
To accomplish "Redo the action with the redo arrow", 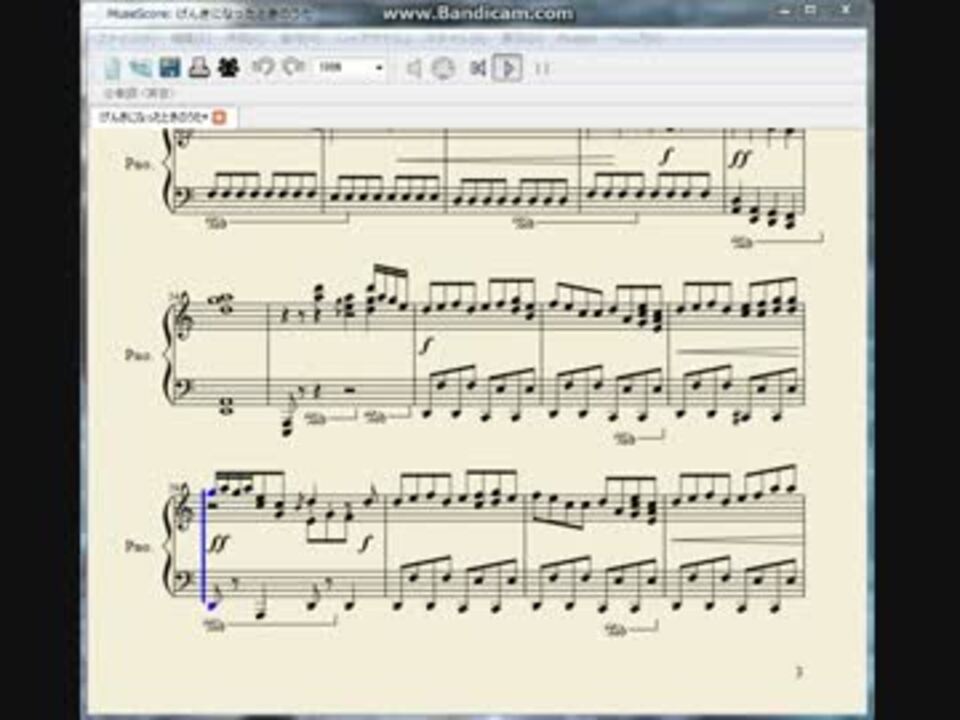I will (x=293, y=67).
